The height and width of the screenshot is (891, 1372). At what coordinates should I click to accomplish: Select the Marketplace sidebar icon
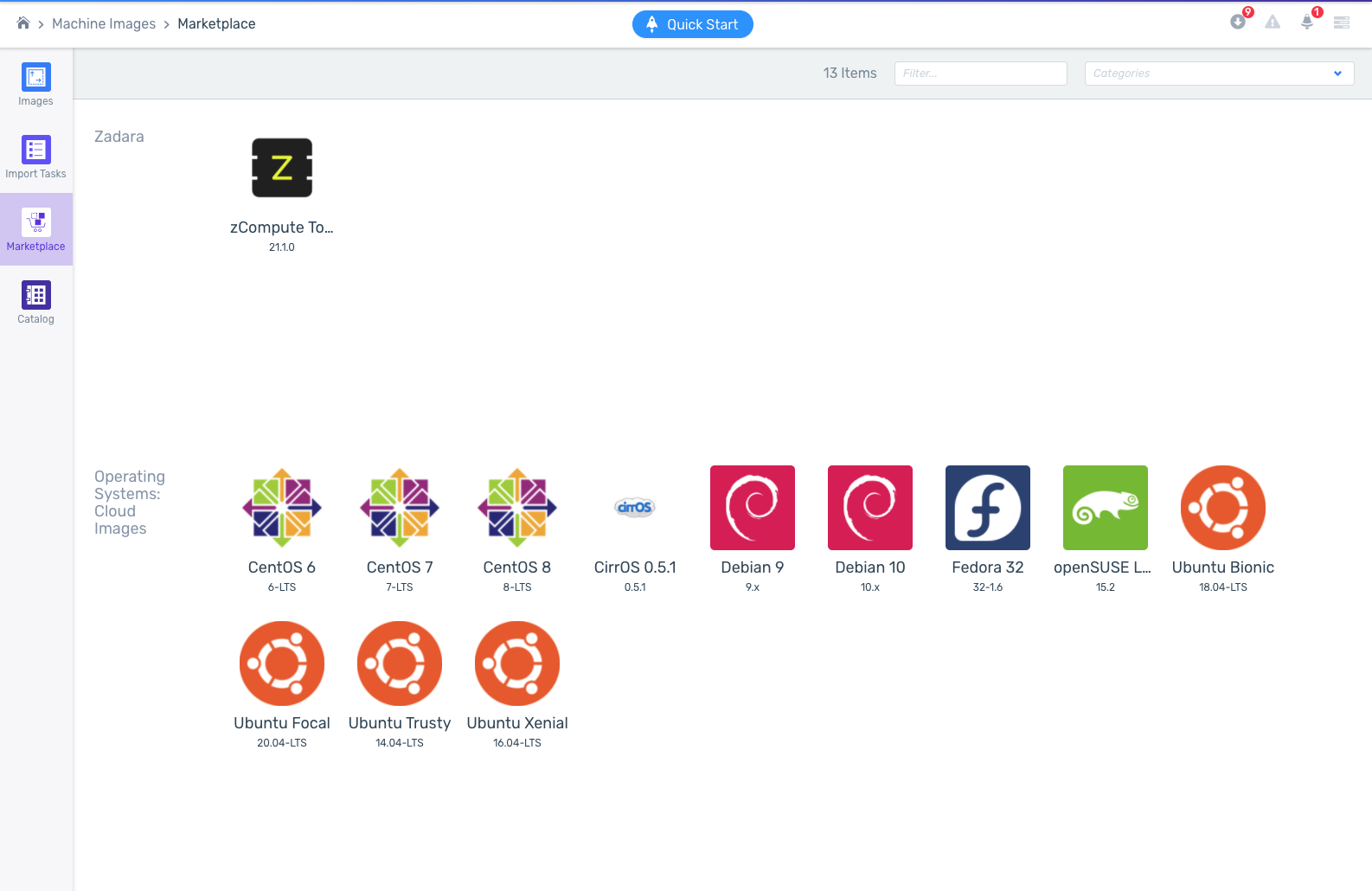pos(35,222)
